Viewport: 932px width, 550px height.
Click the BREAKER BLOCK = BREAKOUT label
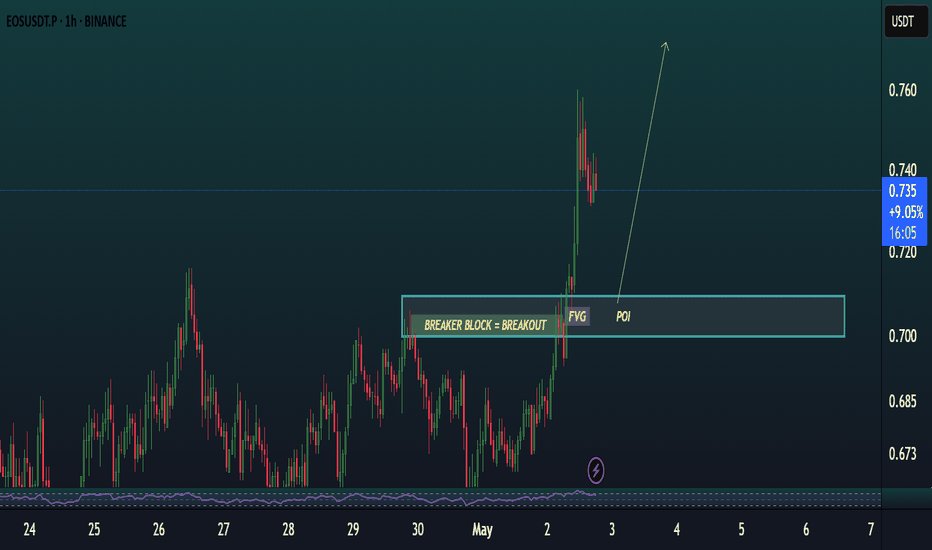point(485,325)
